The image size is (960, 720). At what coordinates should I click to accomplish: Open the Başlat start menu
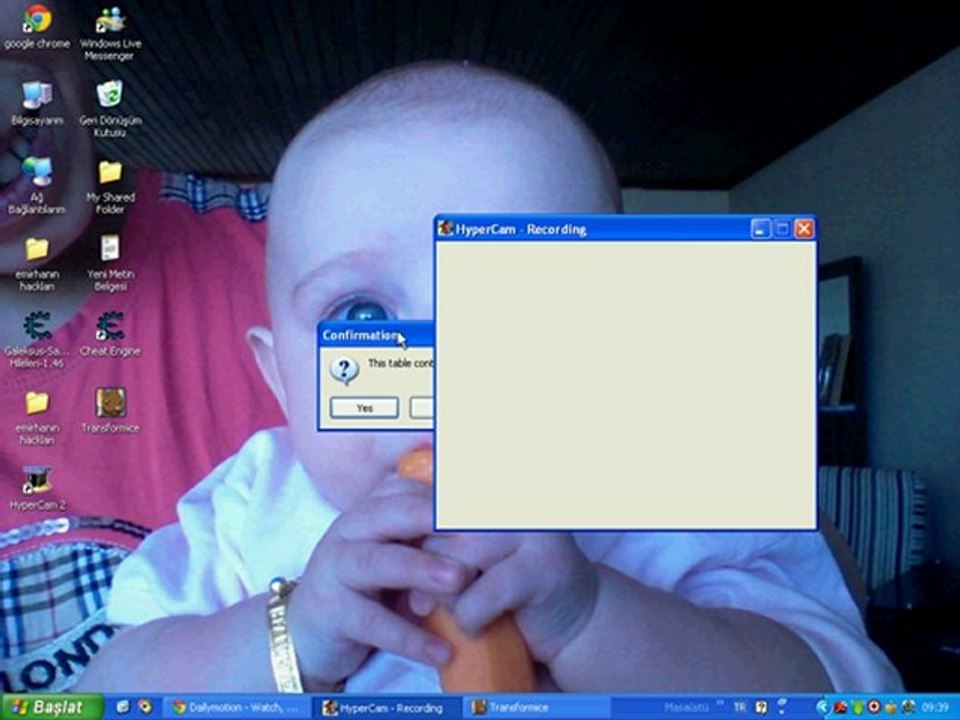click(x=52, y=707)
